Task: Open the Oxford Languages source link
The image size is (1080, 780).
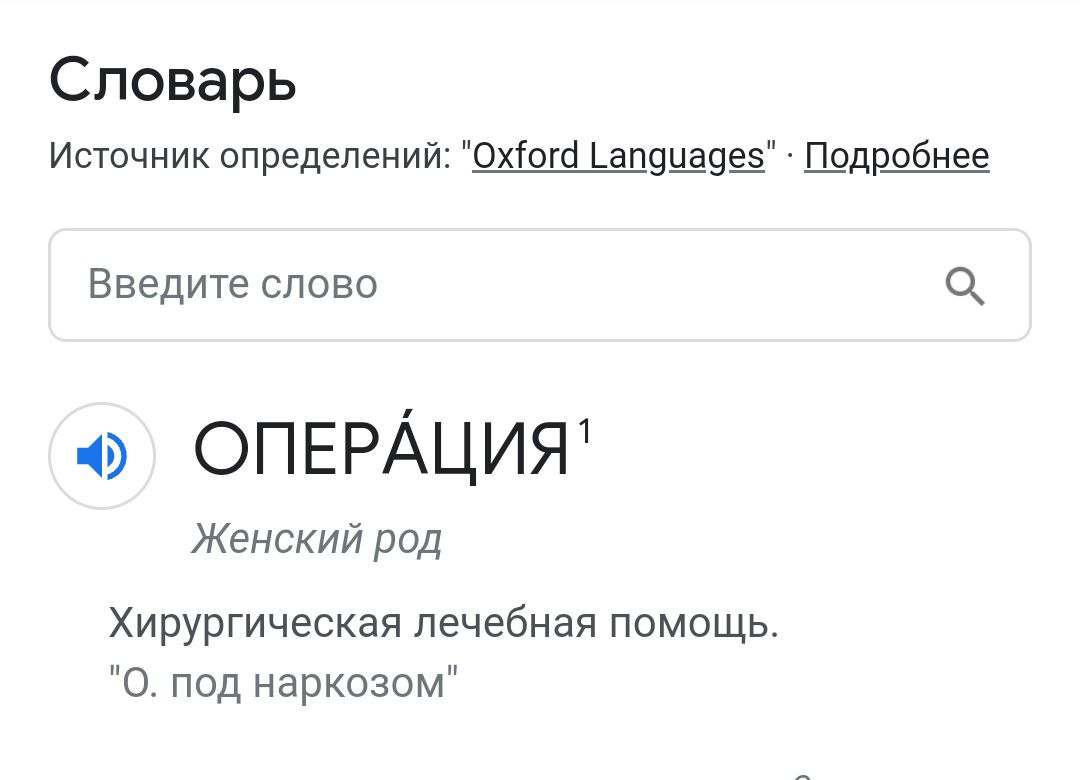Action: (x=618, y=156)
